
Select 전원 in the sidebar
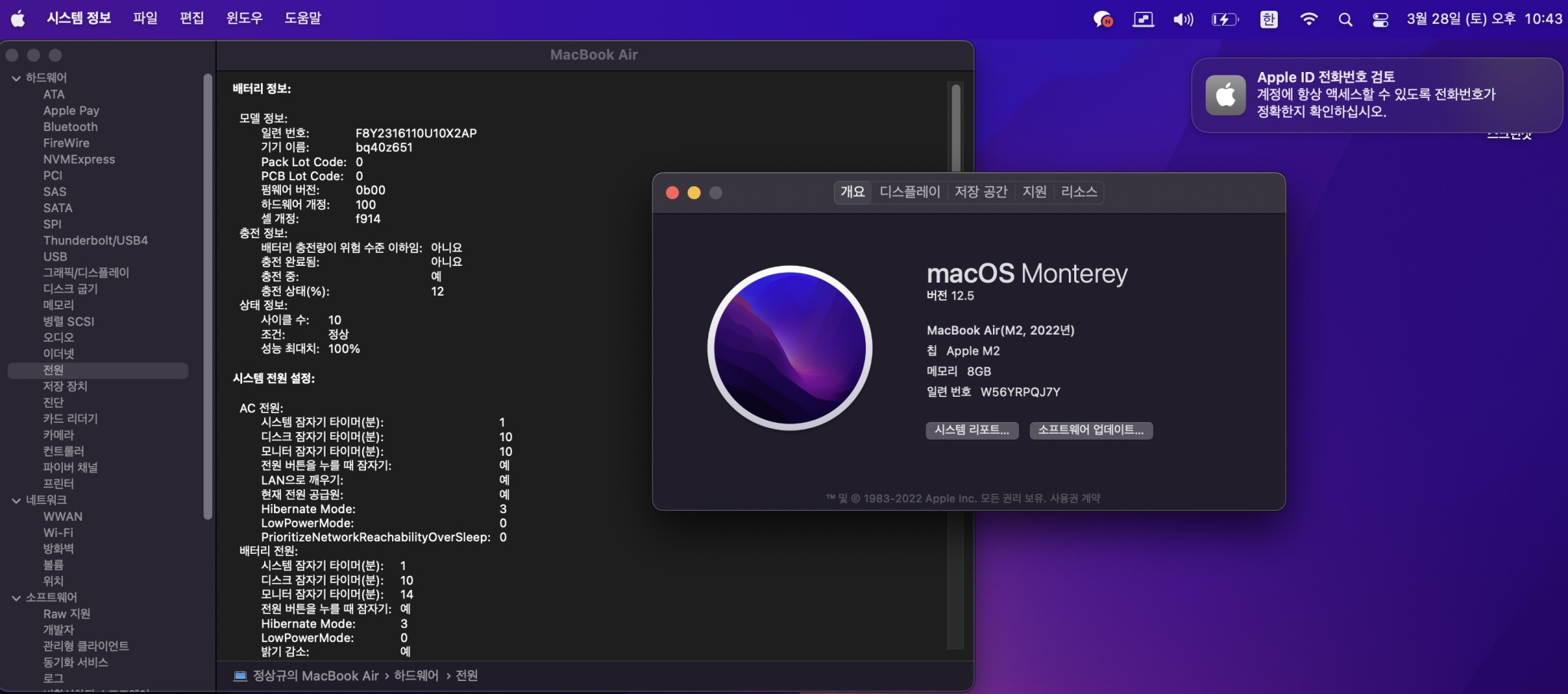(x=98, y=371)
